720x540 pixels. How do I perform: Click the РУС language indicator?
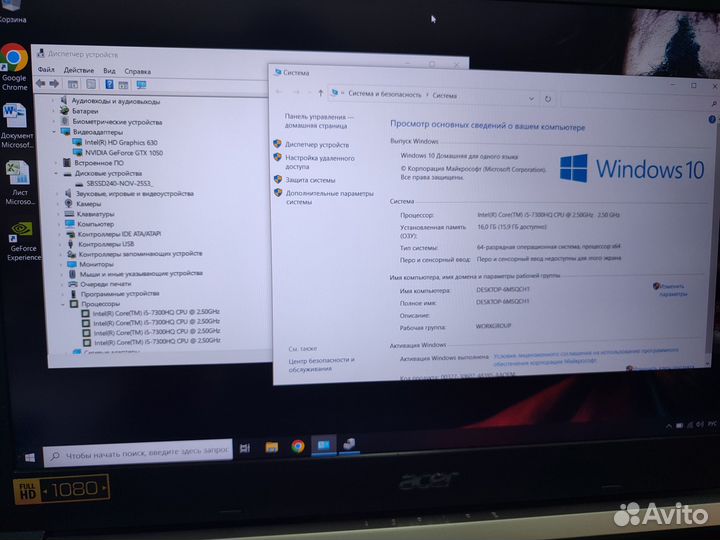pyautogui.click(x=713, y=424)
